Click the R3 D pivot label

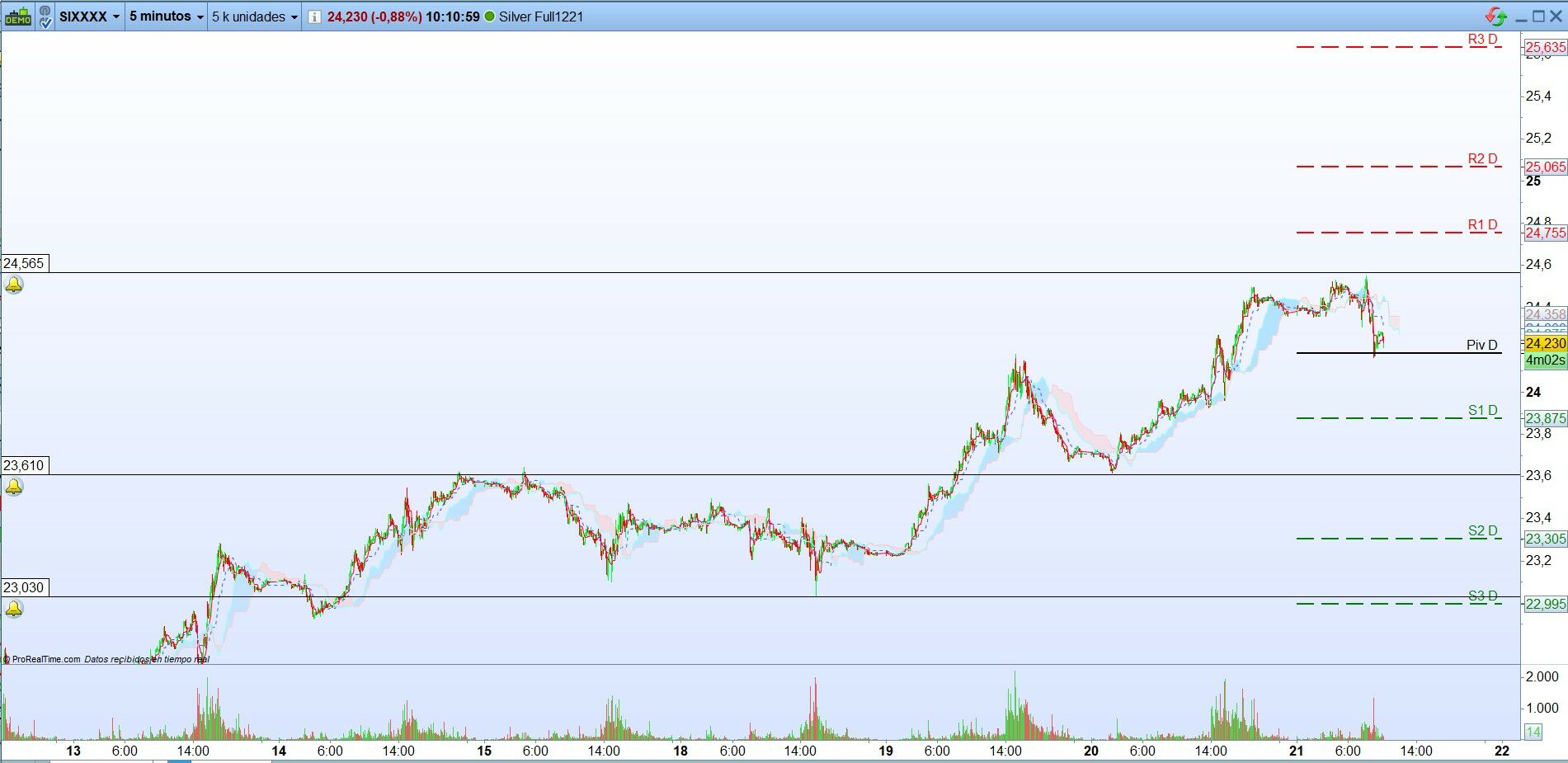point(1482,39)
